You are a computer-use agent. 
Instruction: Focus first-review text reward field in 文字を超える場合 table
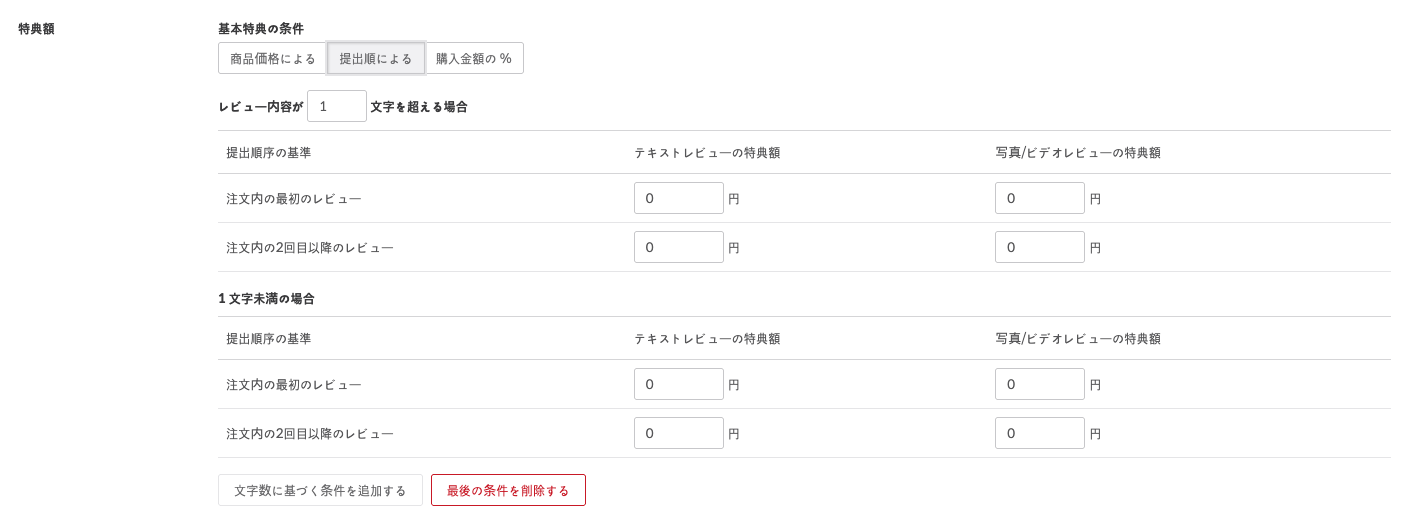tap(678, 198)
